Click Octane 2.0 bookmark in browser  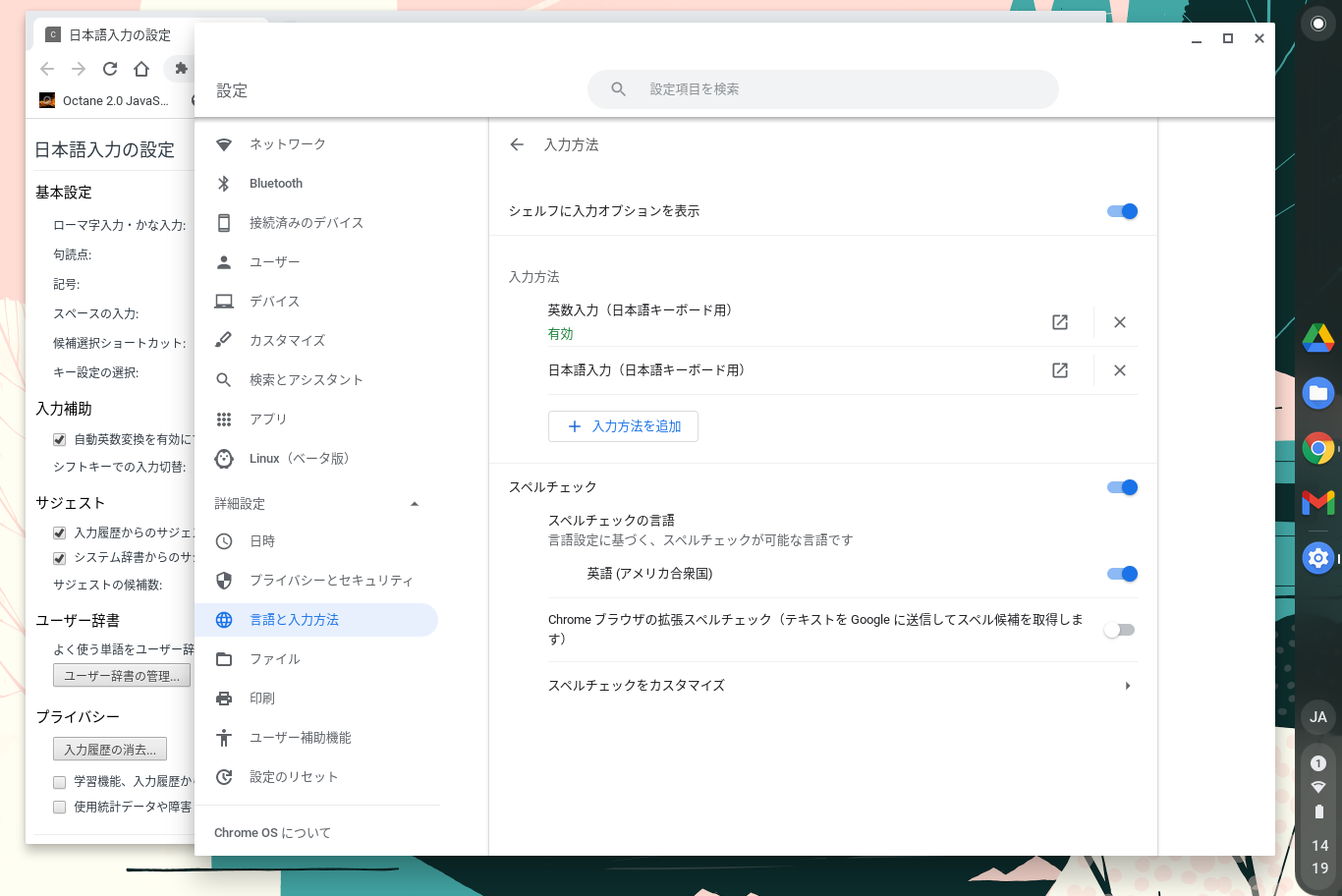[104, 100]
